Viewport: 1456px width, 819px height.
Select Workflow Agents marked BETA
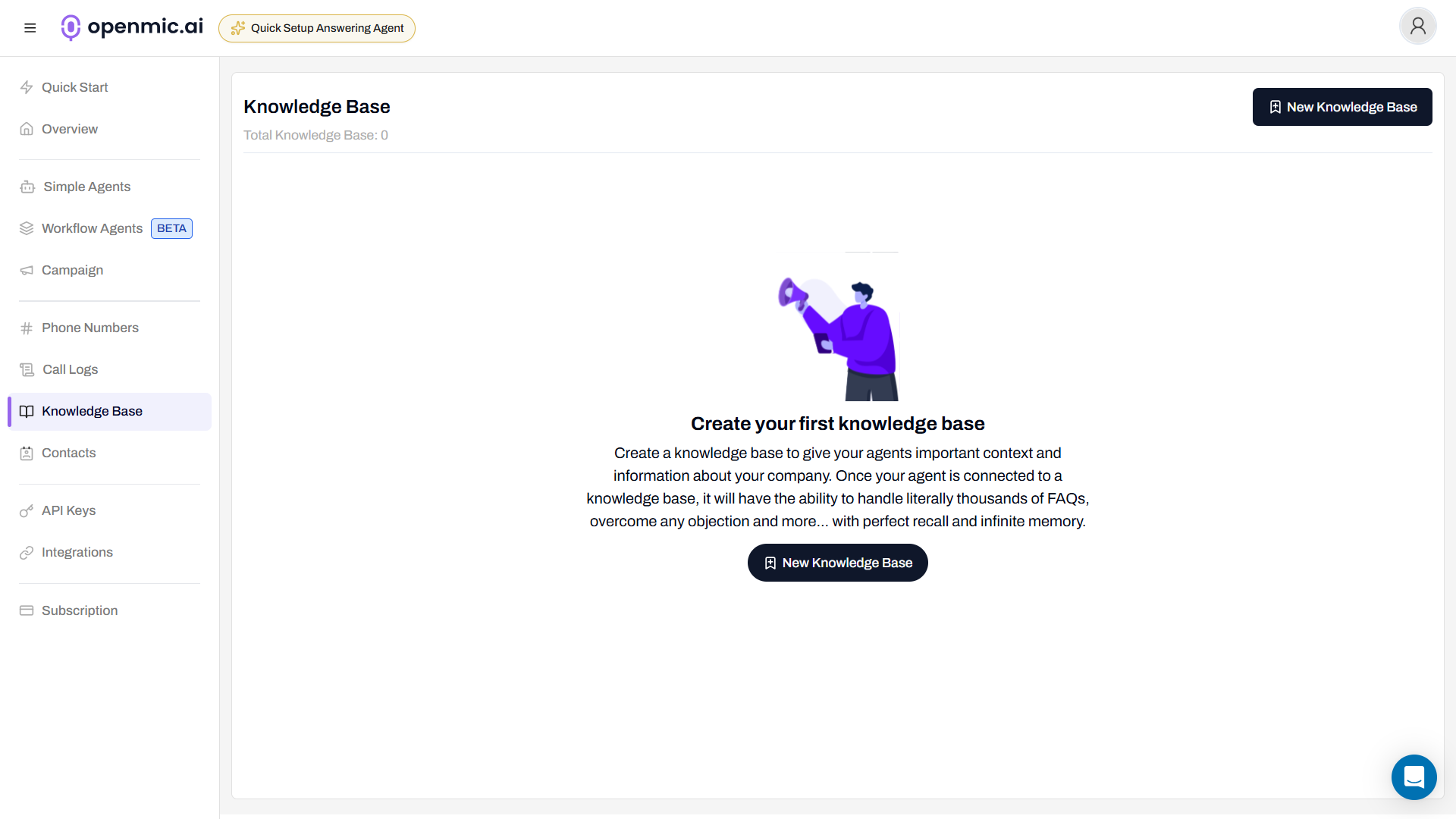click(x=91, y=228)
